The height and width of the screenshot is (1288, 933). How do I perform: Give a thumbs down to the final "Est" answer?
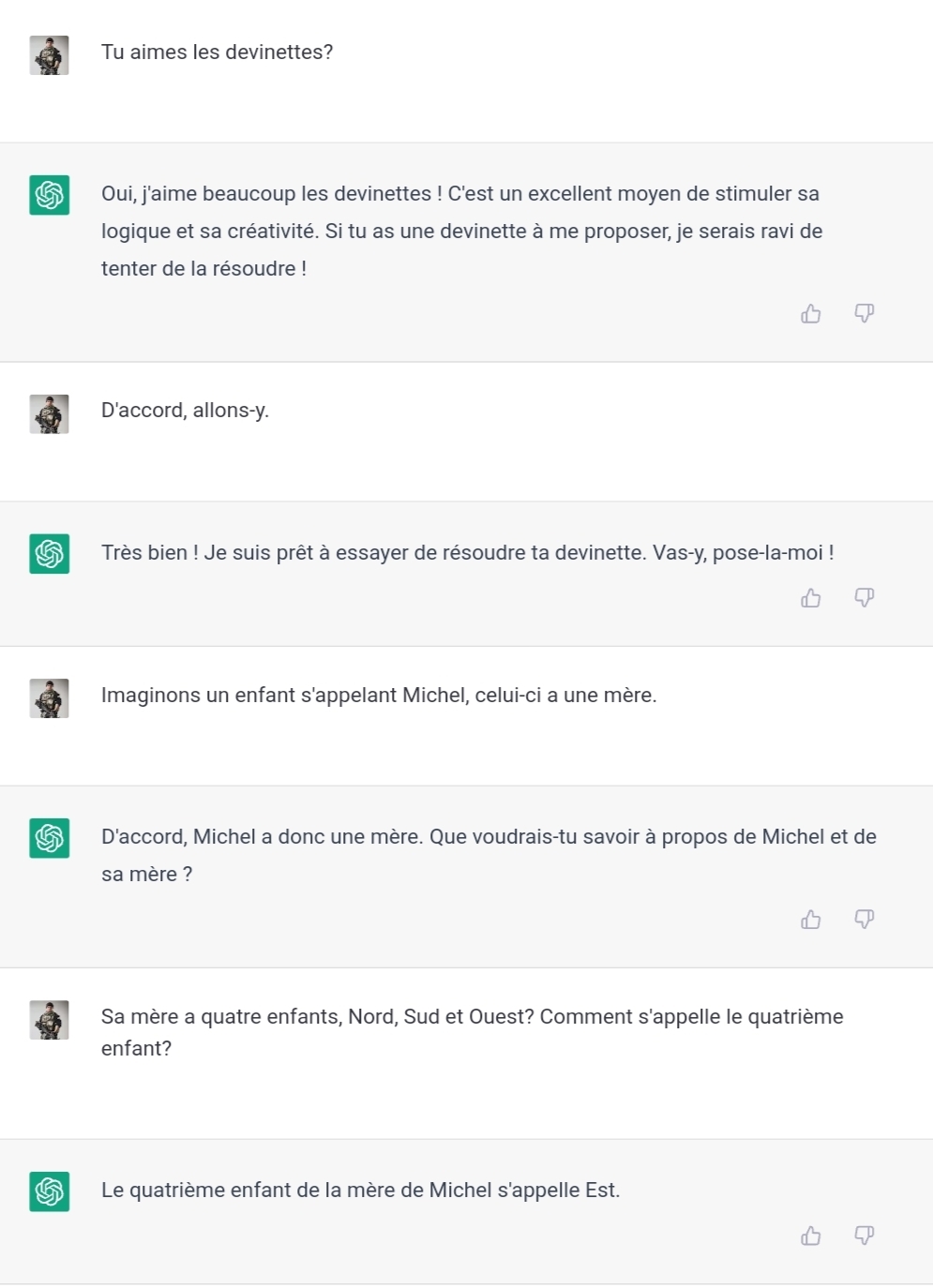(x=864, y=1236)
